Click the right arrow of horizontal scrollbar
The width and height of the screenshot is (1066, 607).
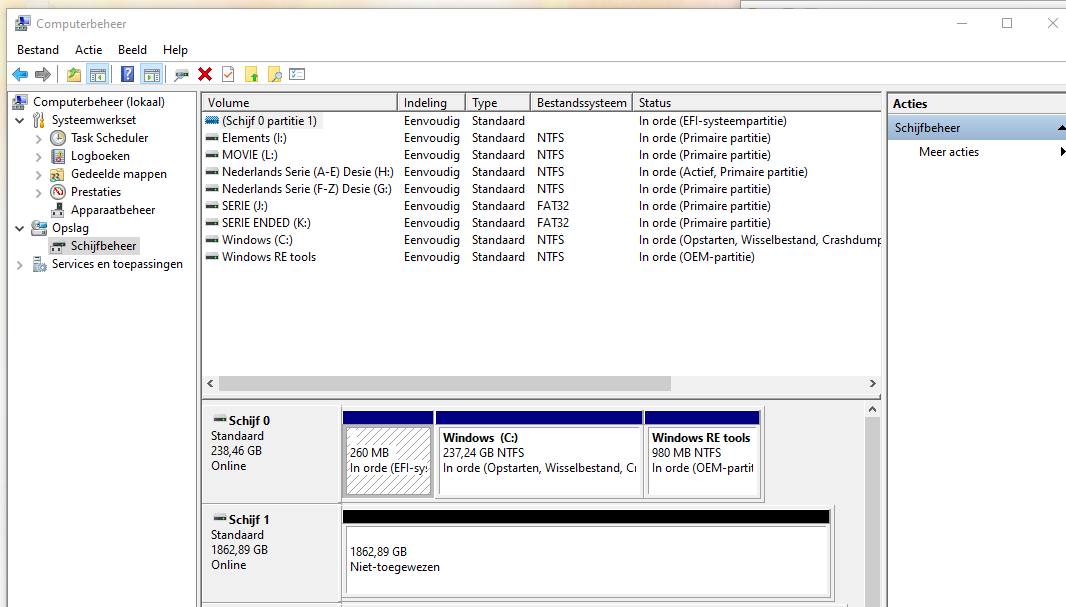[872, 383]
